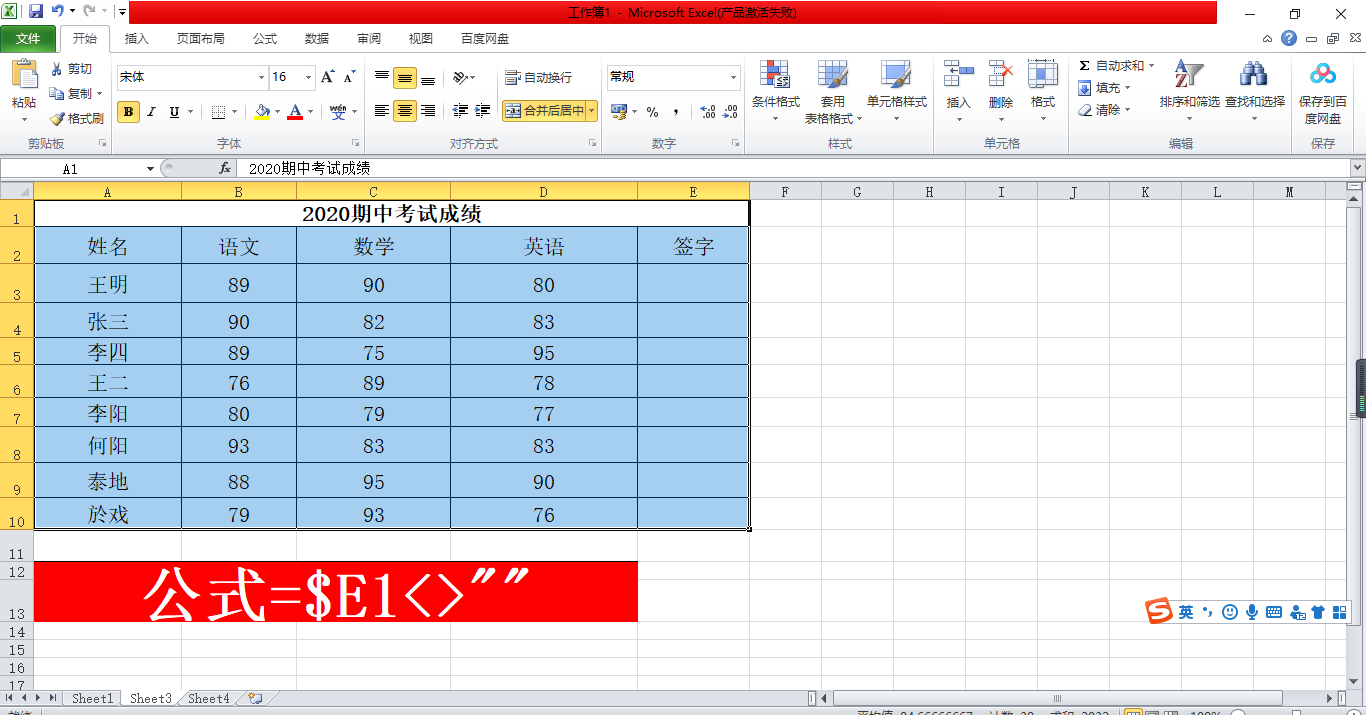Click the borders icon in font group

[x=219, y=112]
